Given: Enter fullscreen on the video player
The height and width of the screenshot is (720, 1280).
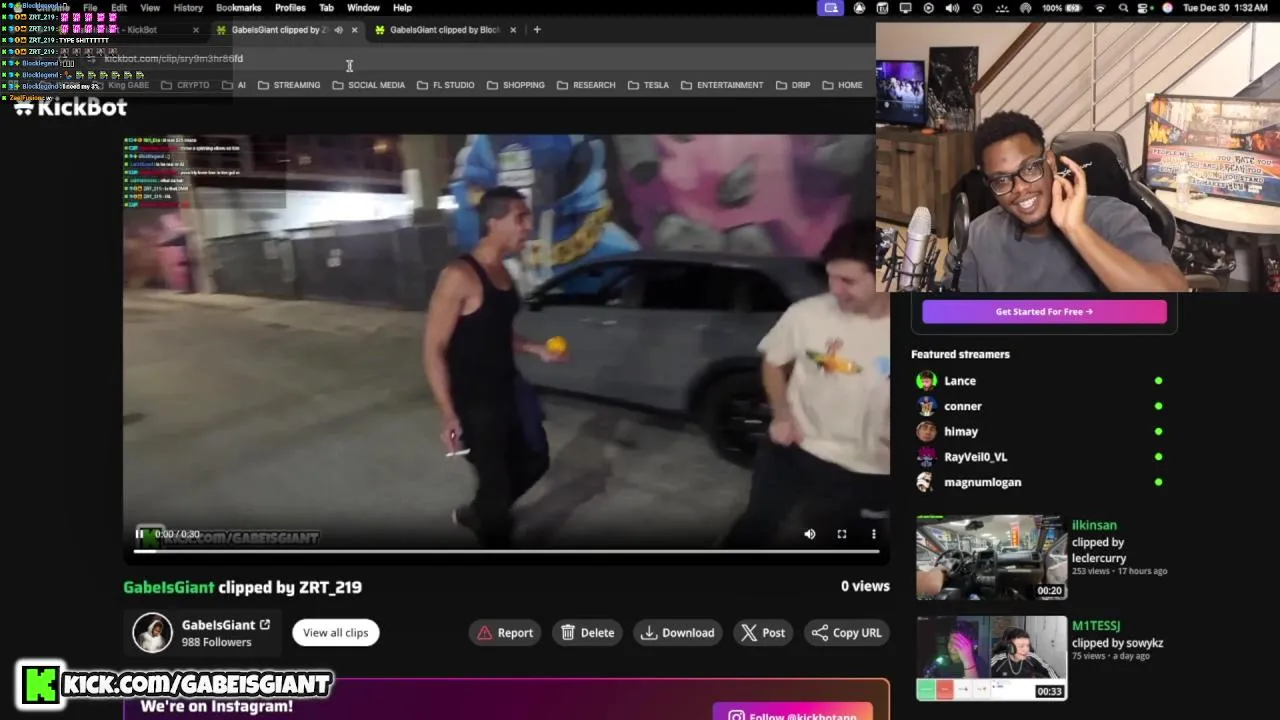Looking at the screenshot, I should pos(842,534).
